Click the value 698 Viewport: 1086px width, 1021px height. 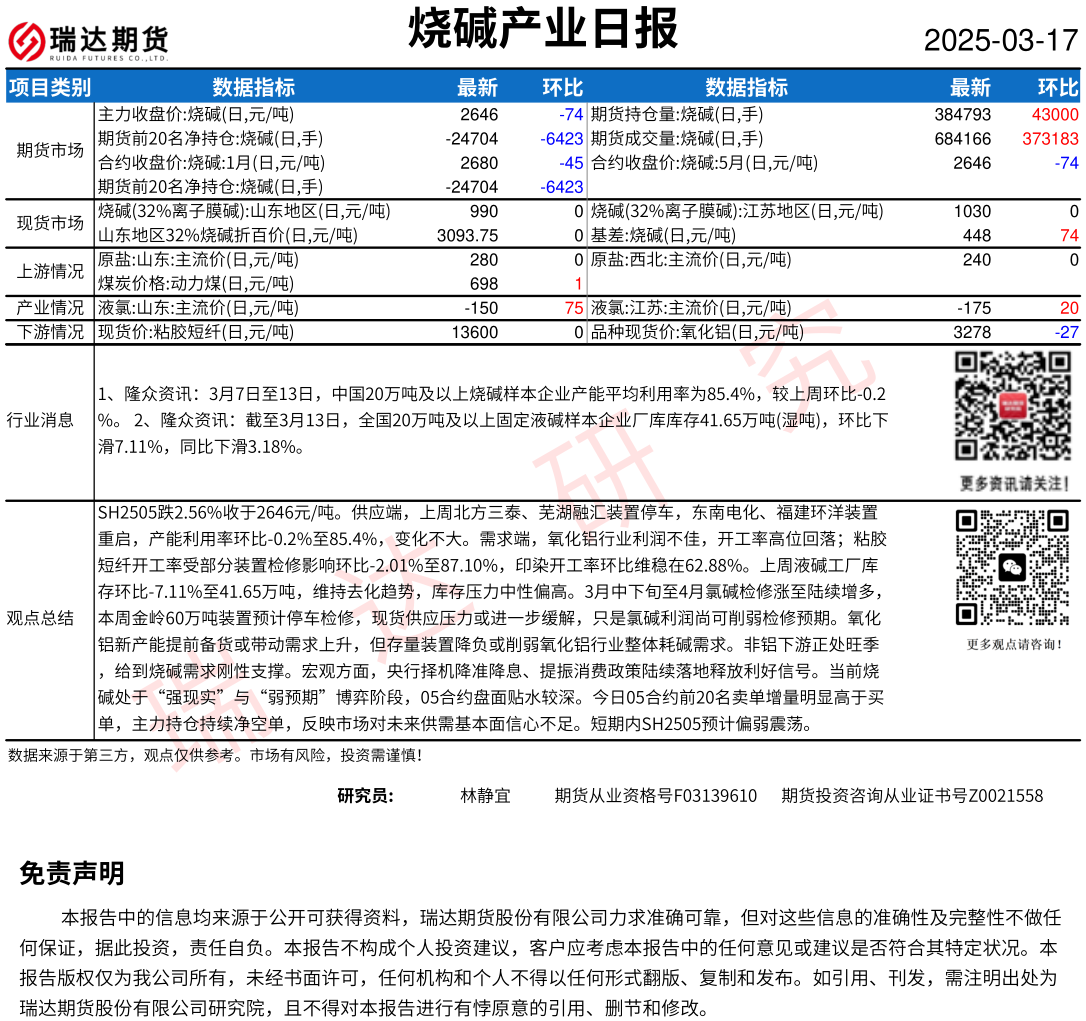pos(484,284)
